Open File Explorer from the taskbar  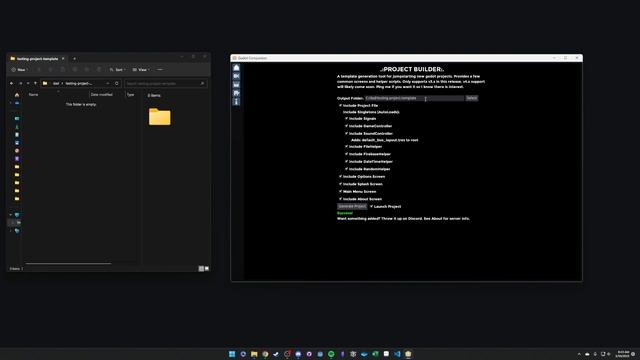point(254,354)
